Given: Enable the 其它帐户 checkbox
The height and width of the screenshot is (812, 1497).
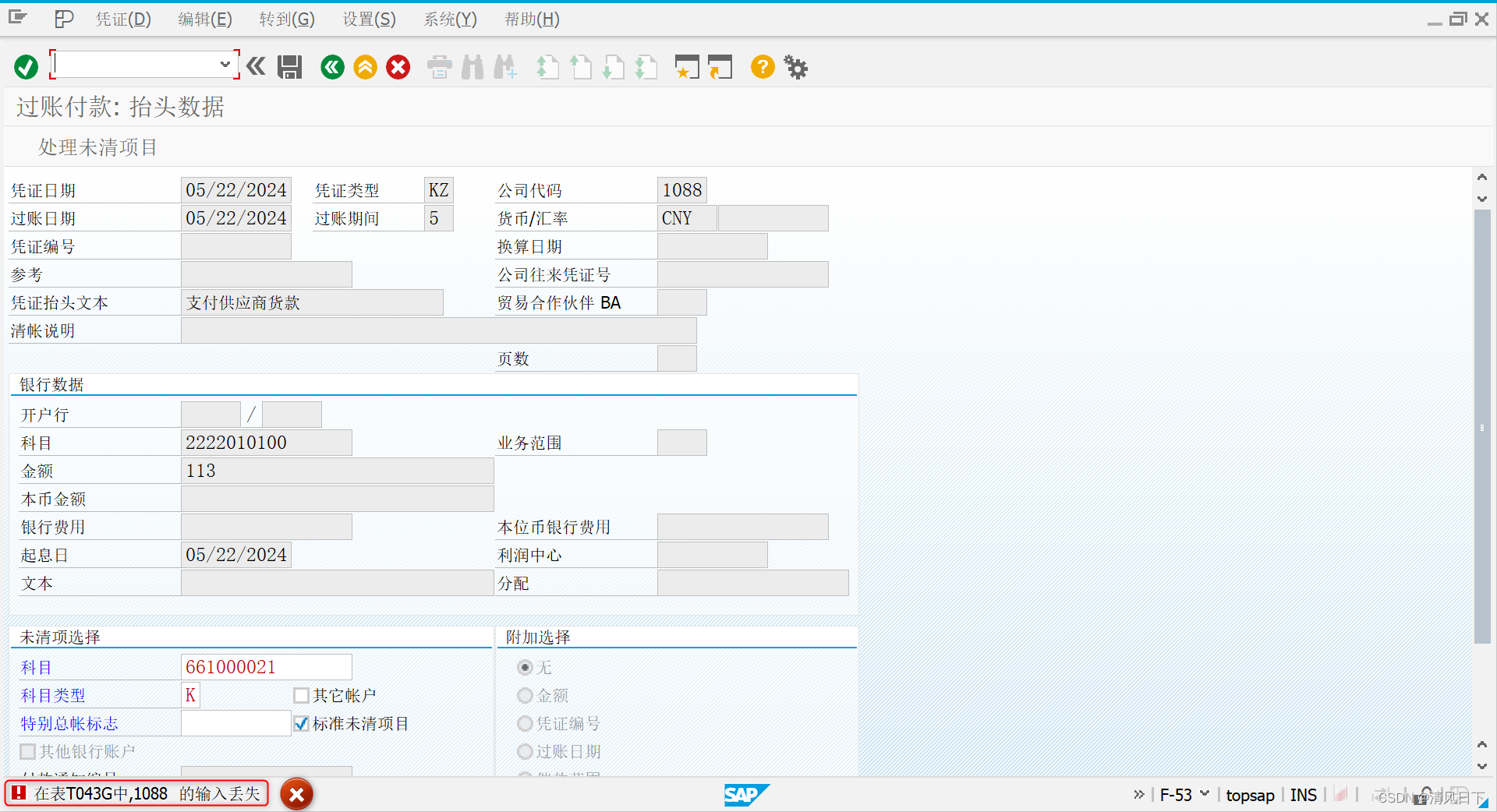Looking at the screenshot, I should (x=300, y=695).
